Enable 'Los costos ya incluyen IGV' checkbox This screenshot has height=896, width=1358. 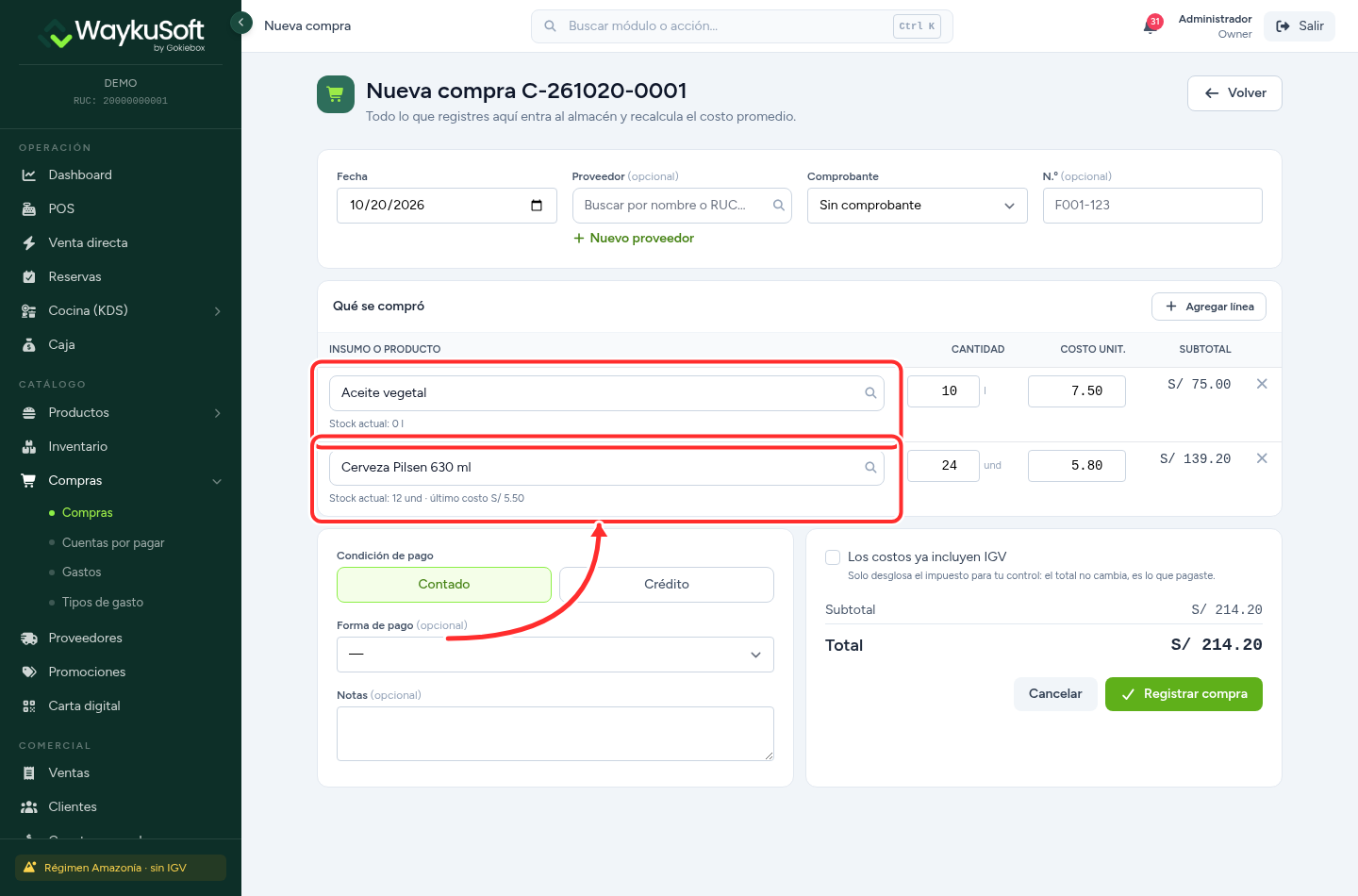tap(833, 557)
